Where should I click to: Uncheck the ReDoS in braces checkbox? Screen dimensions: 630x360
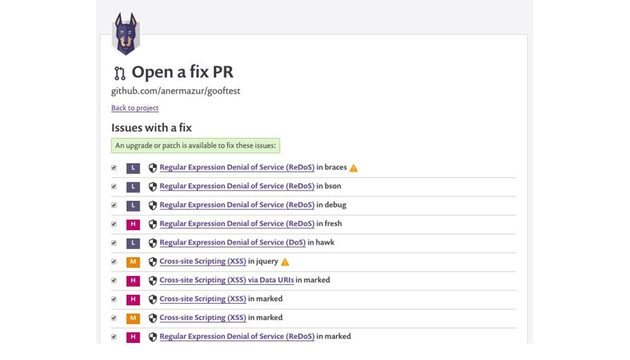coord(114,168)
